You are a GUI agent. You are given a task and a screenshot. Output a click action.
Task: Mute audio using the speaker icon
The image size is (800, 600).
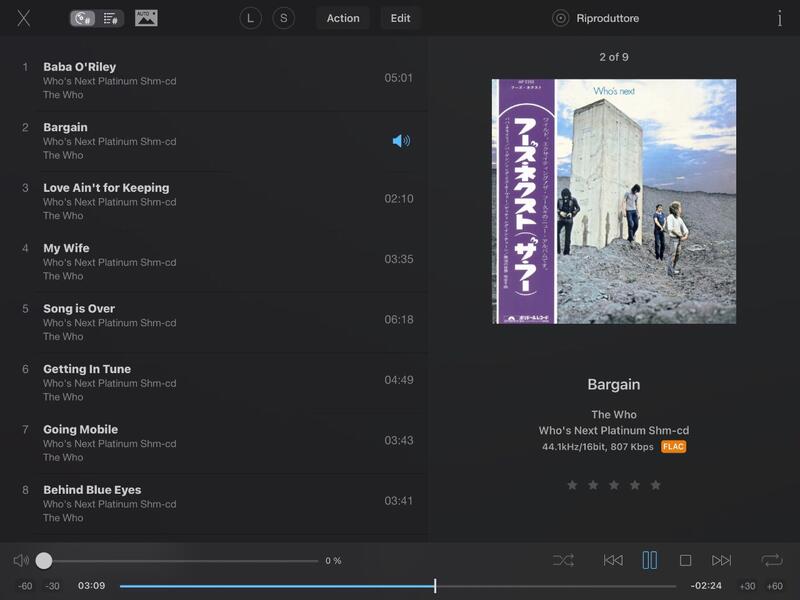(x=21, y=561)
